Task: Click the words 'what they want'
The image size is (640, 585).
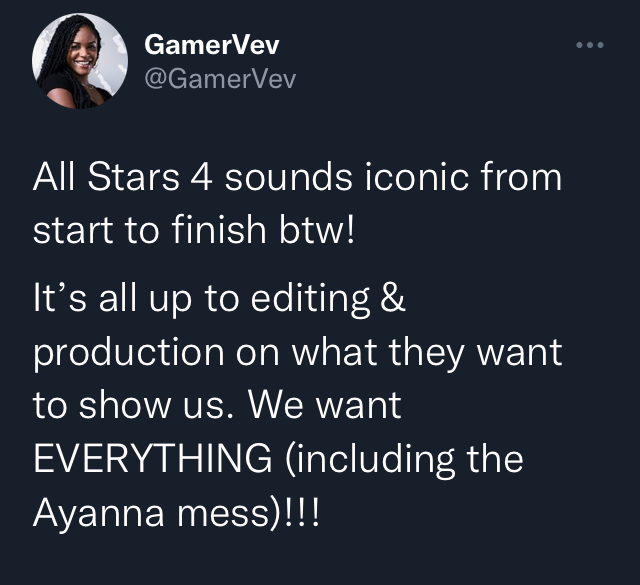Action: pos(427,353)
